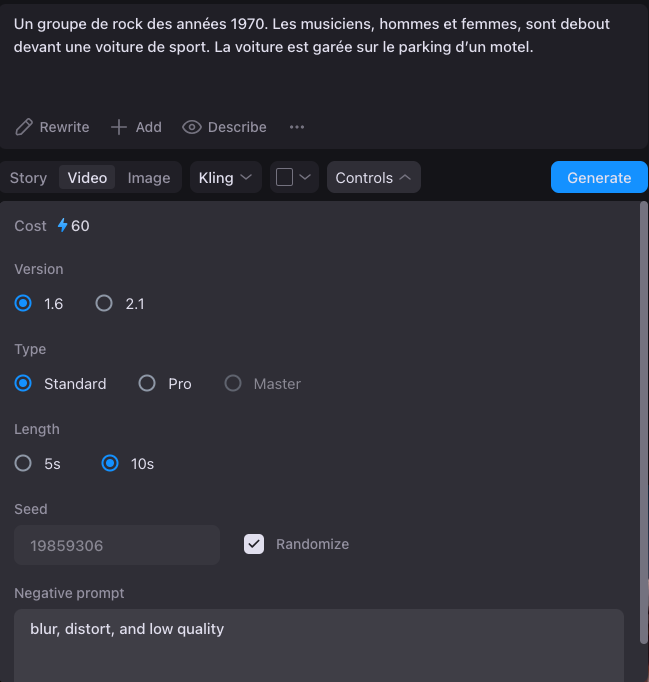Click the Add plus icon
This screenshot has height=682, width=649.
click(119, 127)
